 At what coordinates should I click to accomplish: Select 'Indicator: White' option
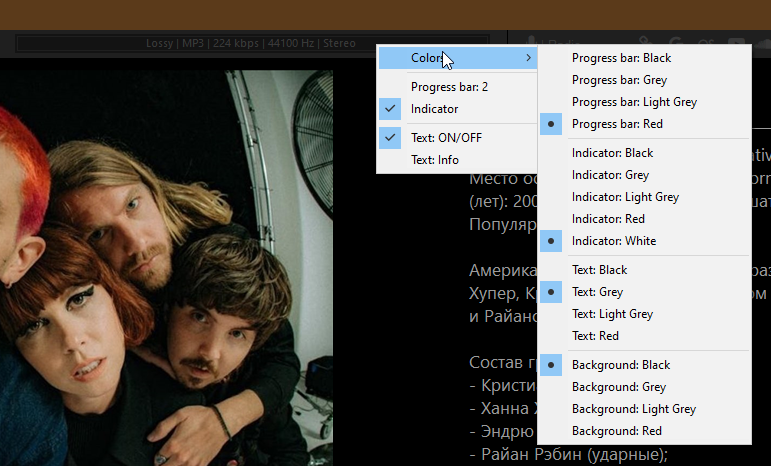[614, 241]
